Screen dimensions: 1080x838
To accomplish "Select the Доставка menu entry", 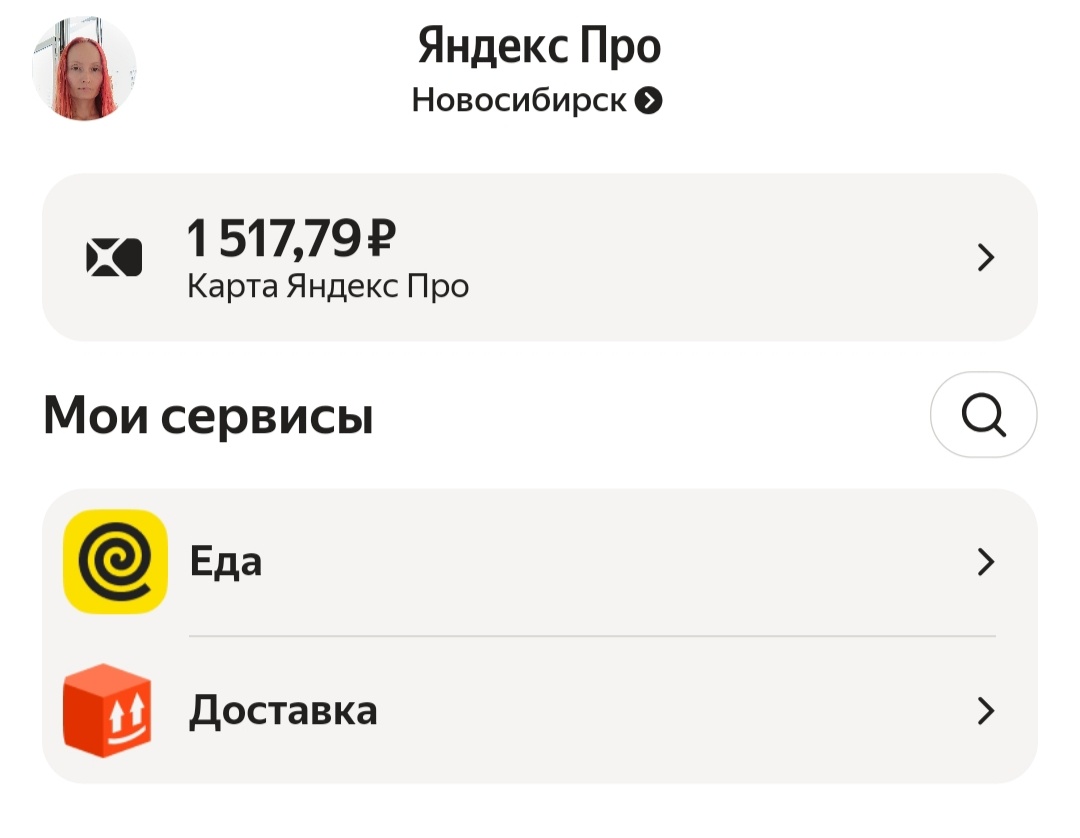I will pos(284,711).
